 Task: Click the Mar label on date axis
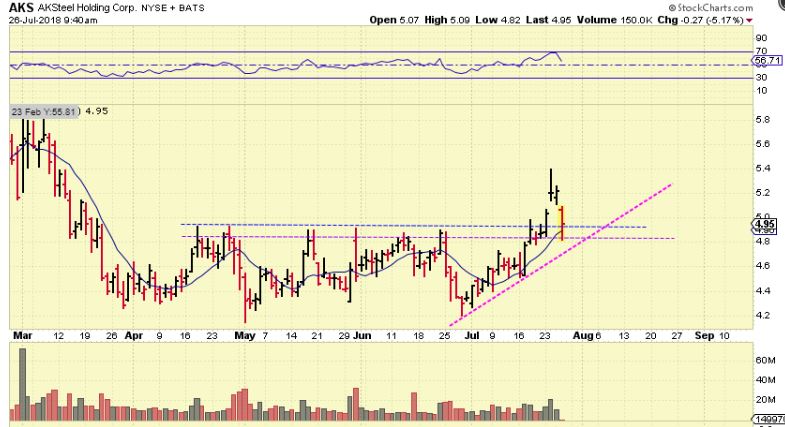tap(23, 335)
